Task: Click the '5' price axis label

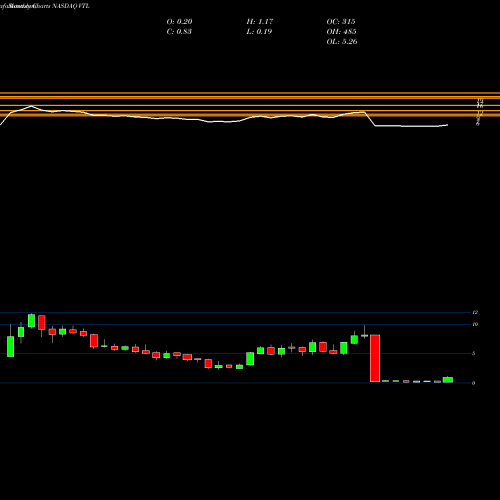Action: 474,353
